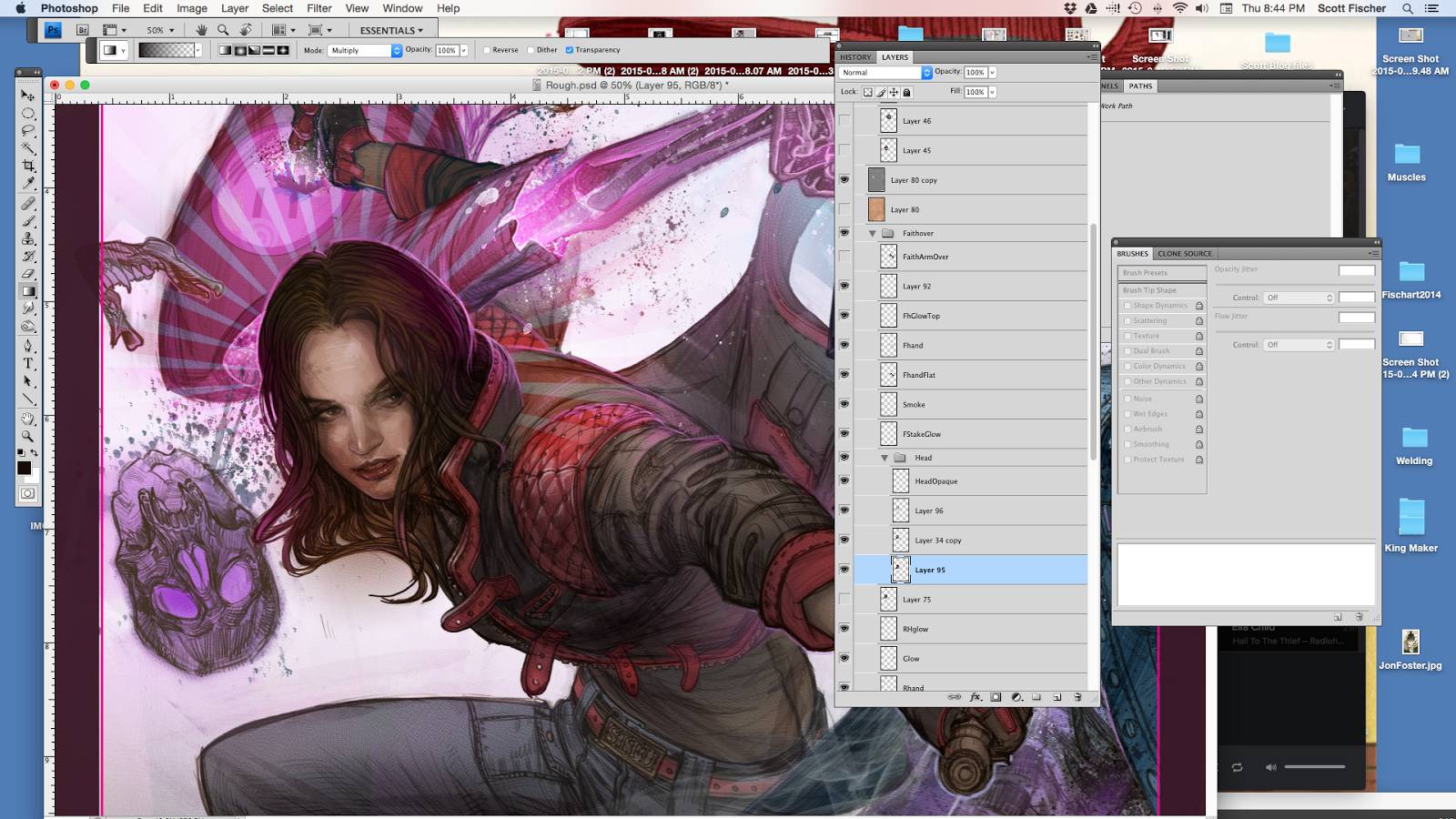Click the Essentials workspace button
Screen dimensions: 1456x819
pos(391,30)
